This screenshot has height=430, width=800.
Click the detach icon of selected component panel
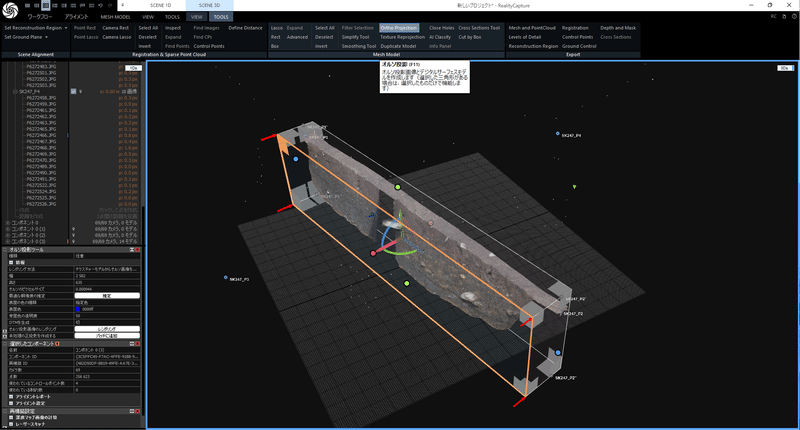coord(132,344)
